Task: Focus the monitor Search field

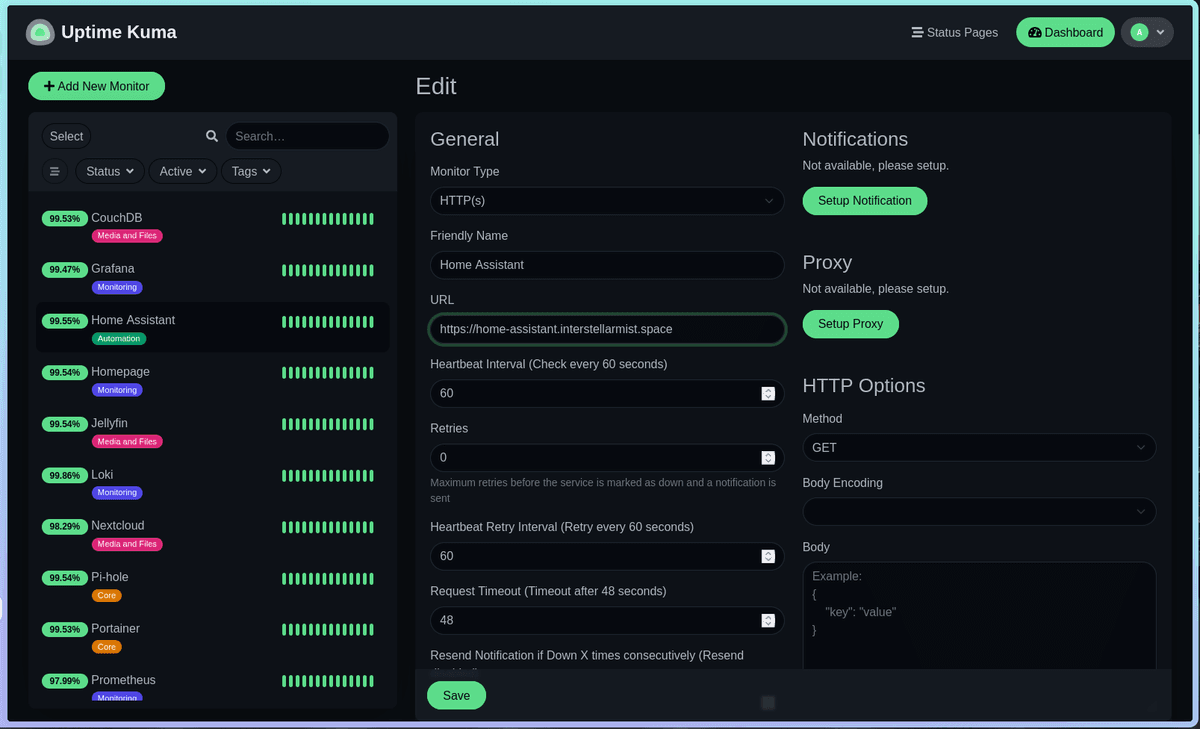Action: 307,136
